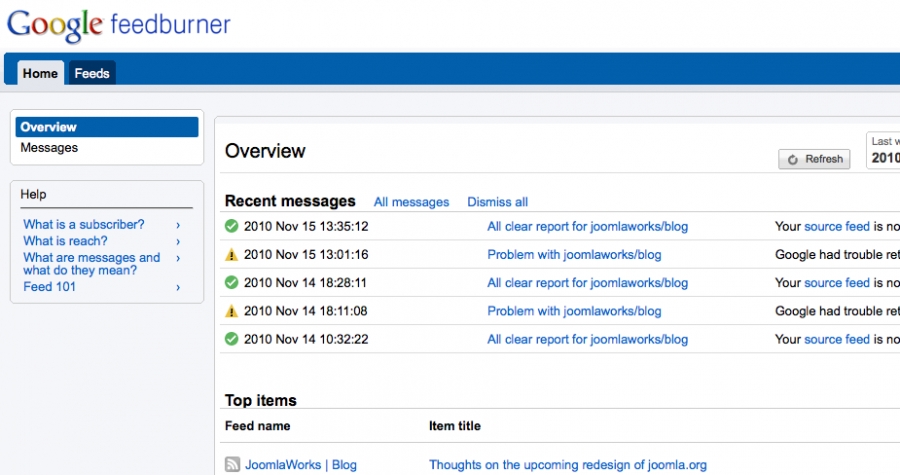The width and height of the screenshot is (900, 475).
Task: Switch to the Feeds tab
Action: click(x=92, y=73)
